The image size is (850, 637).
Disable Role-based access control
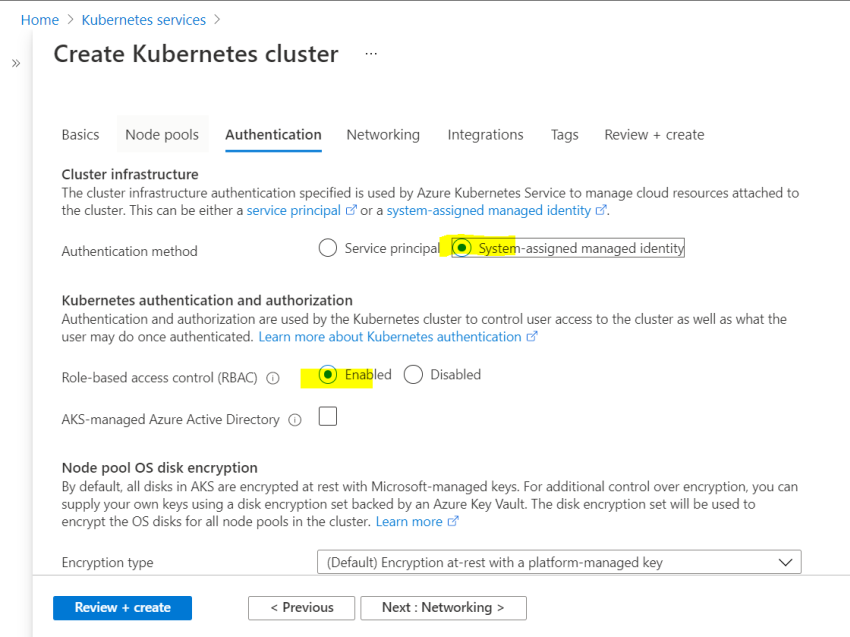(413, 374)
